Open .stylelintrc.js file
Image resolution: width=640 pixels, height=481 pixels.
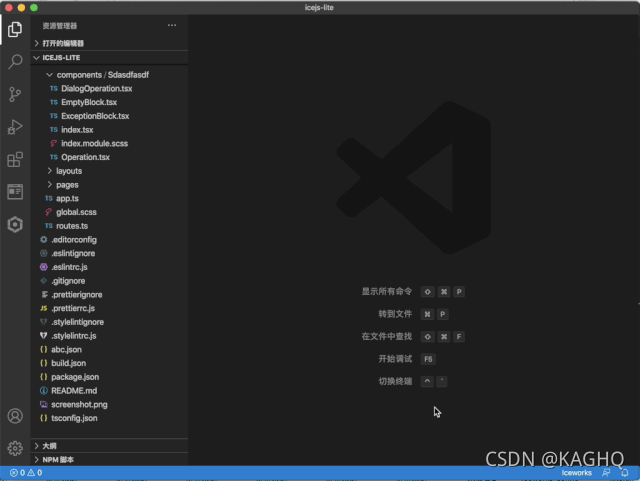(x=109, y=336)
